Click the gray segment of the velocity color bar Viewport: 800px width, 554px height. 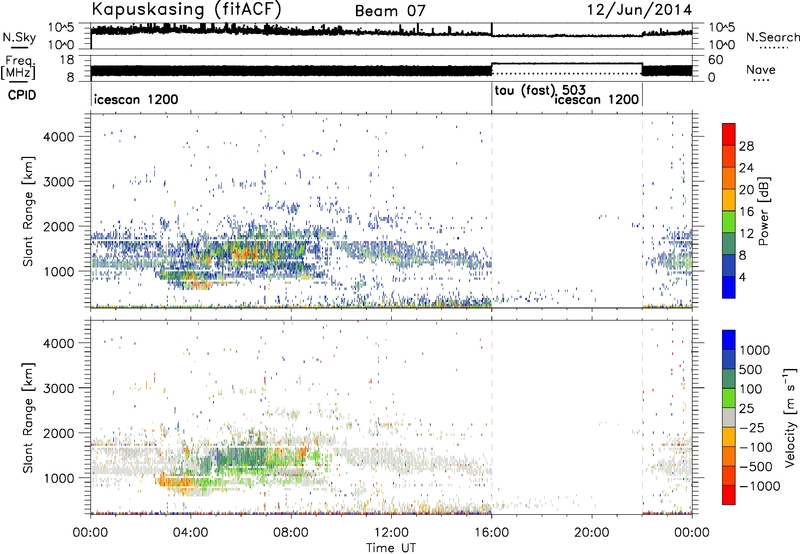pos(729,418)
